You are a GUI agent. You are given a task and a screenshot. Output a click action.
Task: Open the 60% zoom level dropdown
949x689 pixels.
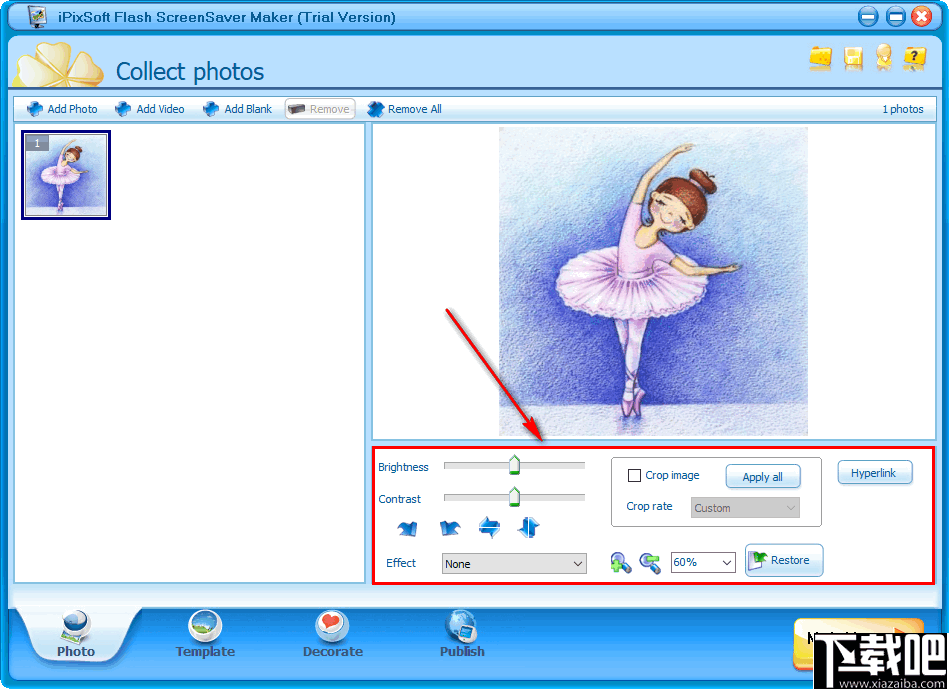(x=703, y=562)
